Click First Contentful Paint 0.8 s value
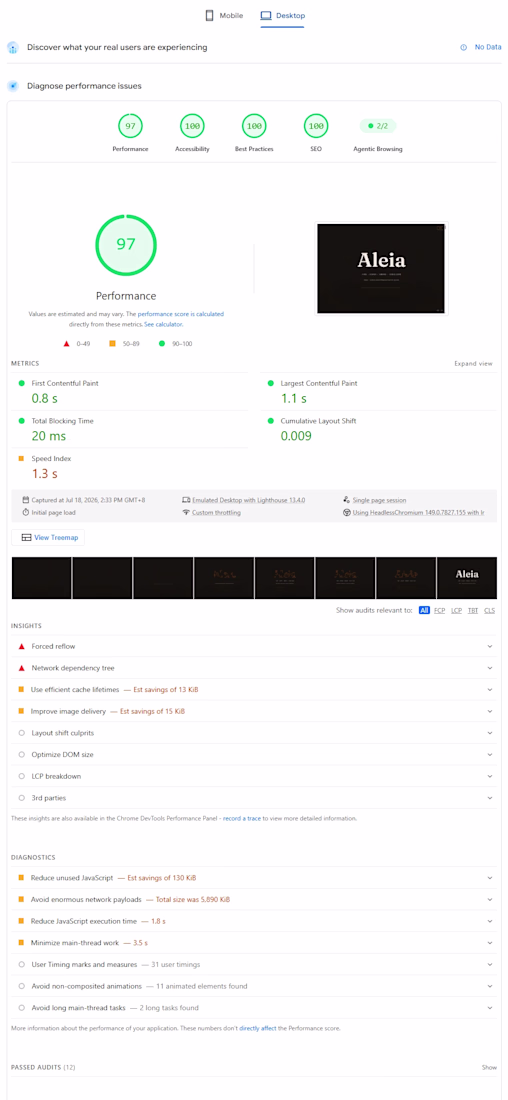 (x=45, y=398)
